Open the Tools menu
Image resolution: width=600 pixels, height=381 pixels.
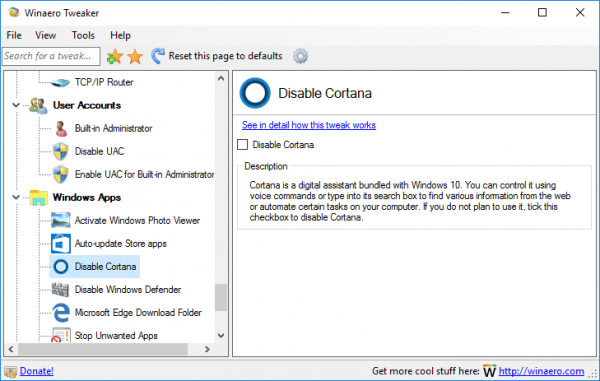(83, 35)
